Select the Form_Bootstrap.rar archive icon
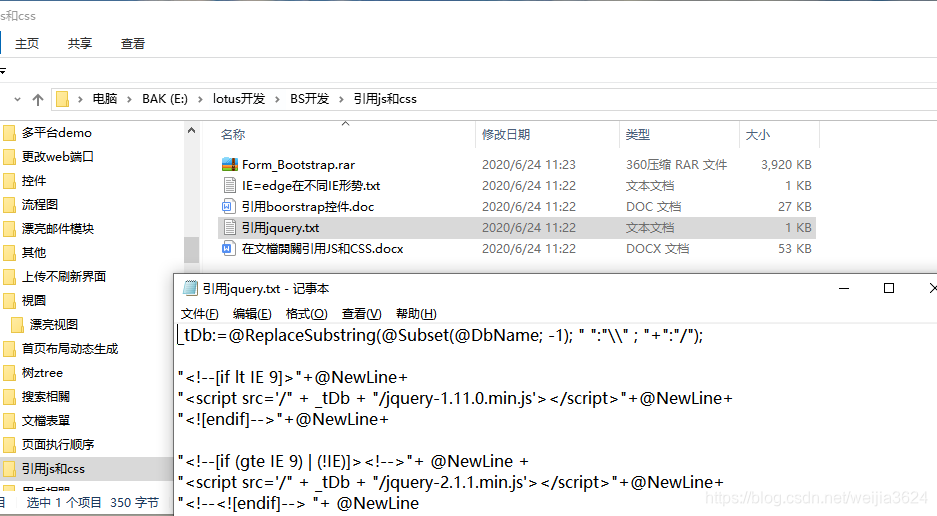Screen dimensions: 937x516 point(229,164)
